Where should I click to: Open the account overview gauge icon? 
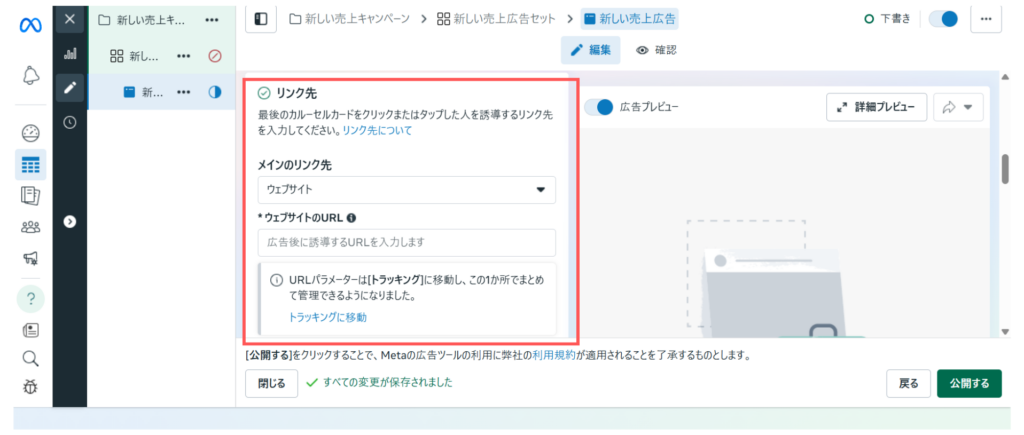click(30, 133)
